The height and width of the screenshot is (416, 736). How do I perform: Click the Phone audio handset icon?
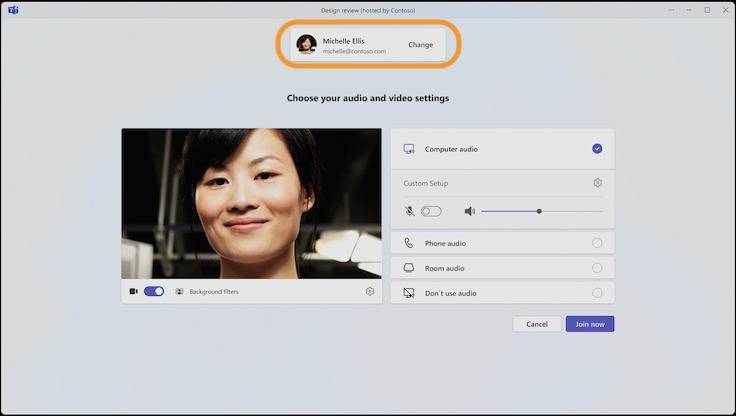pyautogui.click(x=409, y=243)
